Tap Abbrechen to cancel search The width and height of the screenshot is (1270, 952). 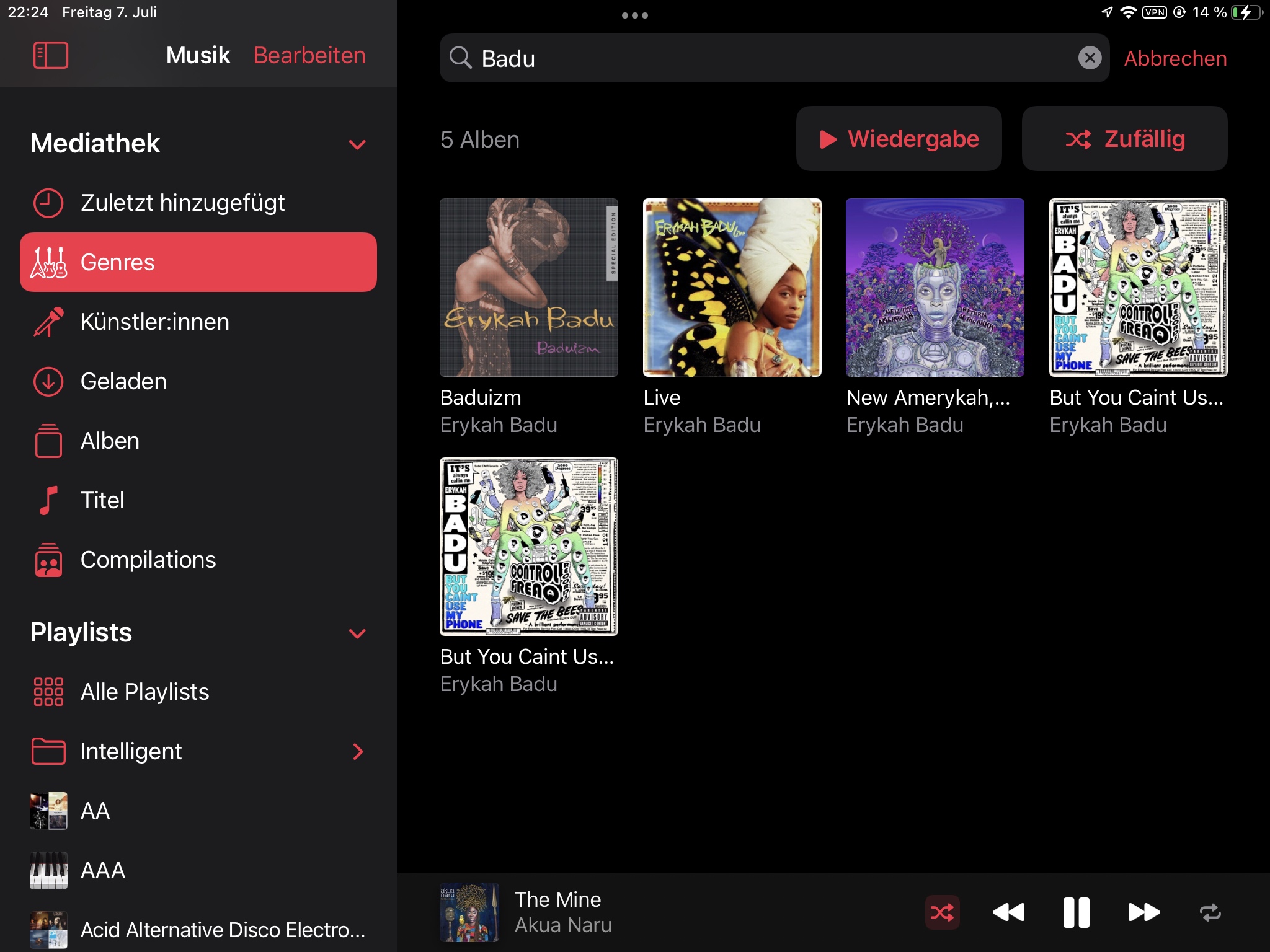1175,58
